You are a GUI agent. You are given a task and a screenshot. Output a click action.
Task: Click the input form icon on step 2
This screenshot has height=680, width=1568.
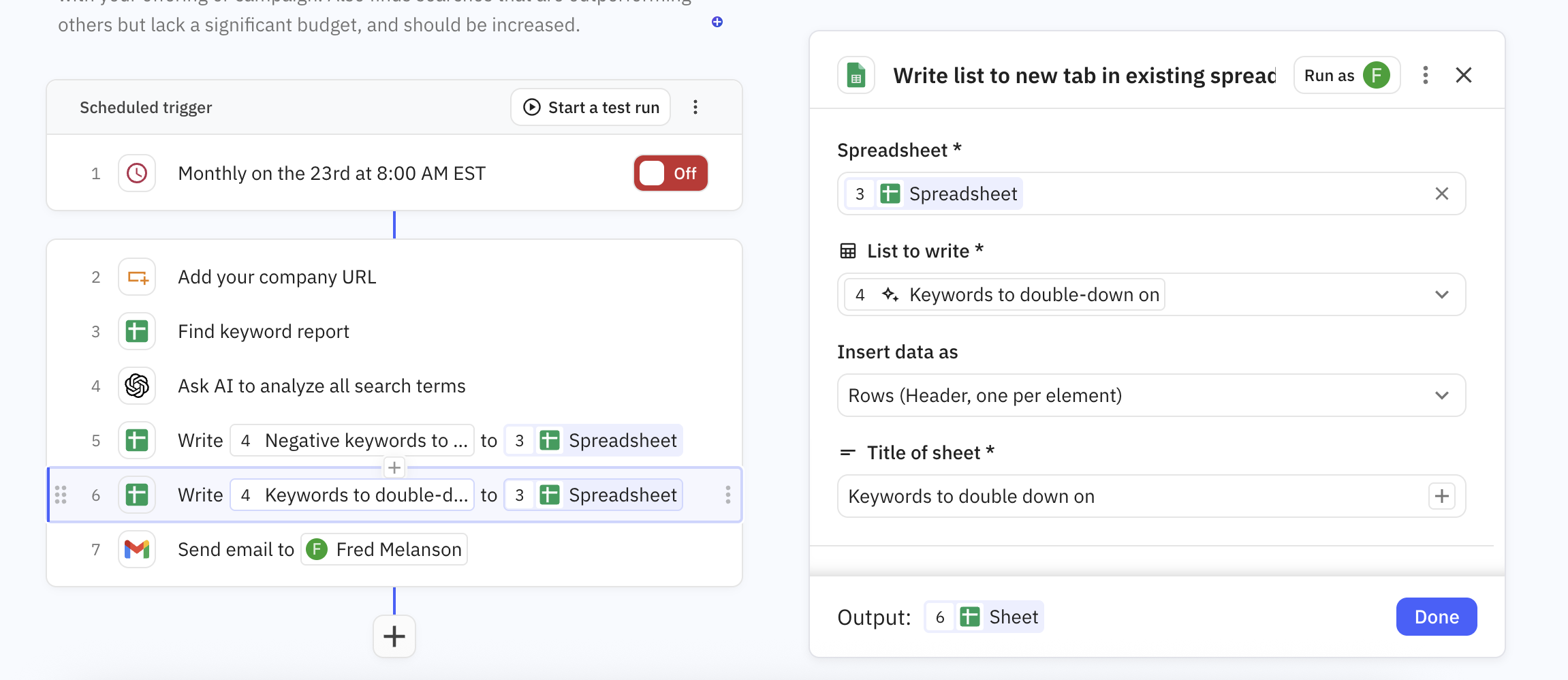click(137, 277)
